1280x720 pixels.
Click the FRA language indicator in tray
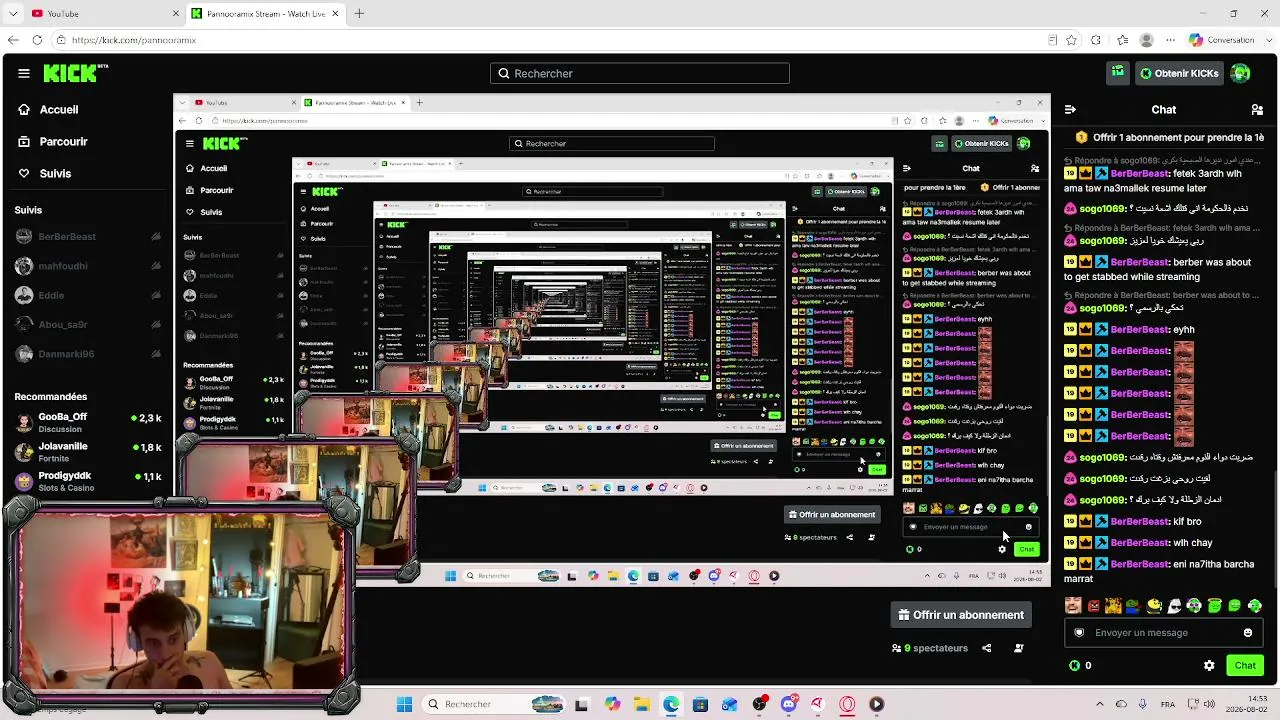click(1168, 704)
